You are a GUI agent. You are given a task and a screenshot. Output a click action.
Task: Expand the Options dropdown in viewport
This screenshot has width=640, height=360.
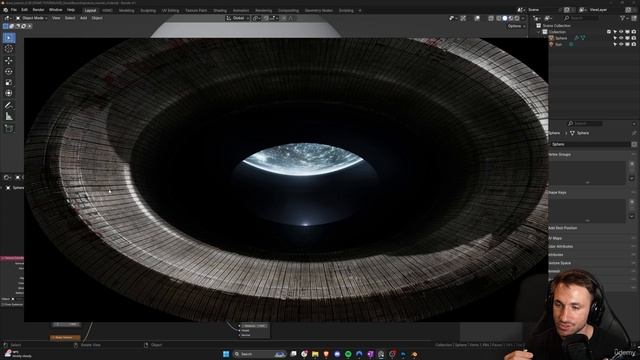coord(517,26)
